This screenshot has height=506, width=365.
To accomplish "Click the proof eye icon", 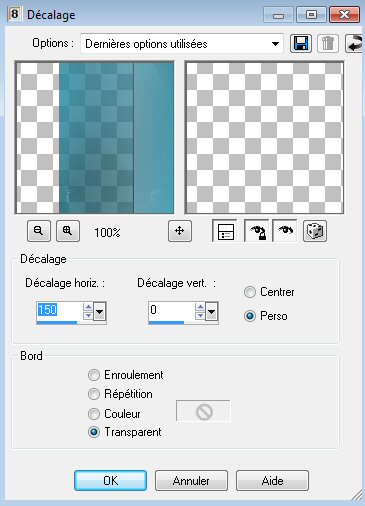I will 285,231.
